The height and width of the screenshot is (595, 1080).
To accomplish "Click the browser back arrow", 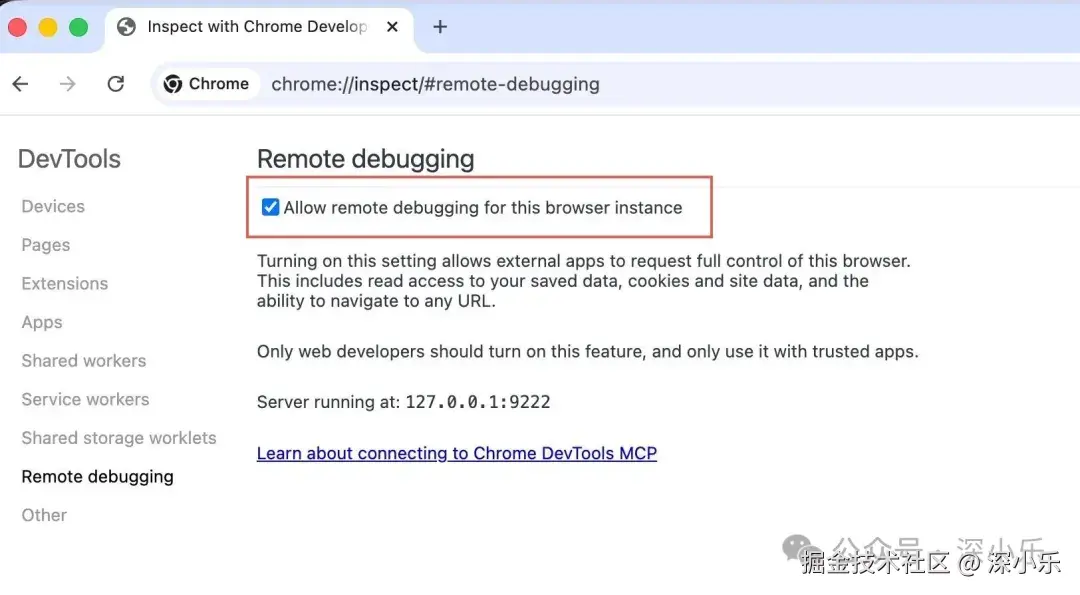I will pos(20,84).
